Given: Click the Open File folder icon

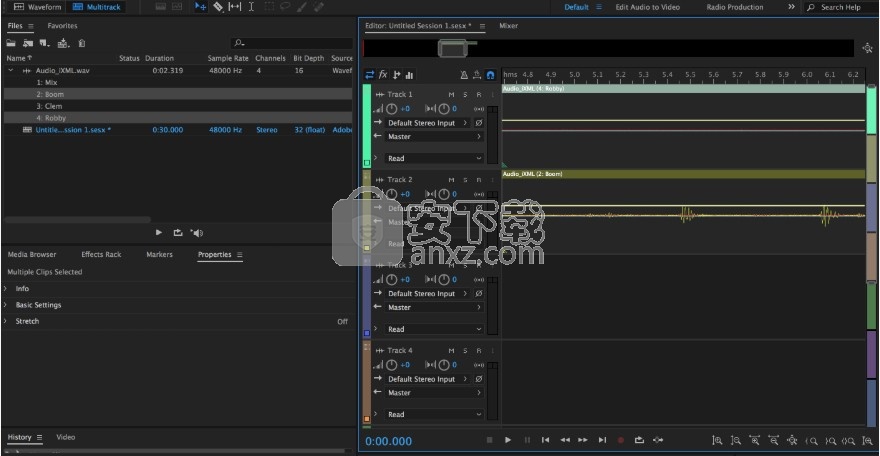Looking at the screenshot, I should click(x=11, y=43).
